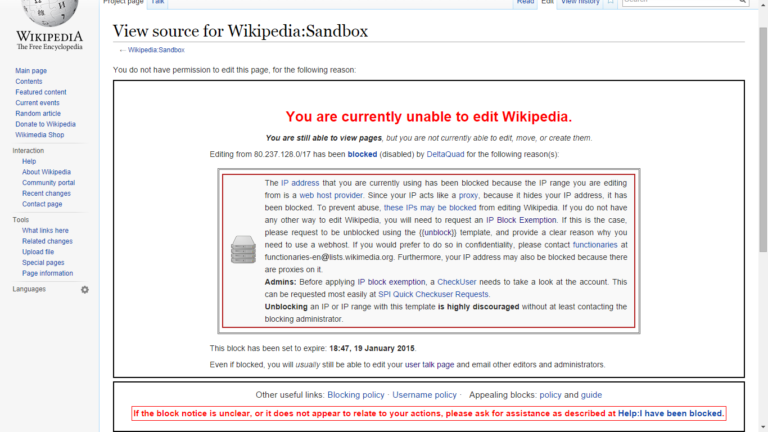Click the 'View source for Wikipedia:Sandbox' heading

click(240, 31)
